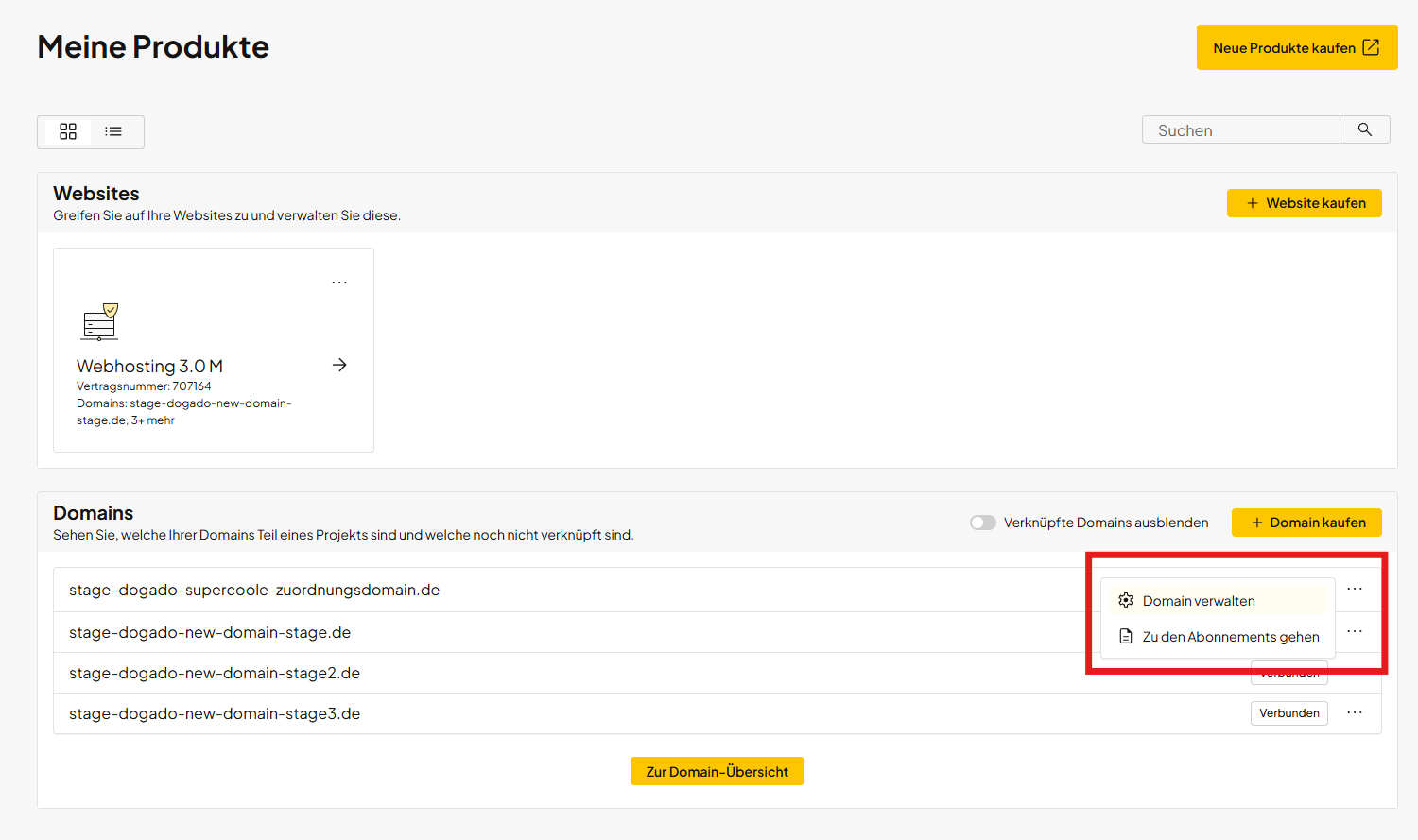Screen dimensions: 1418x840
Task: Choose Zu den Abonnements gehen
Action: [x=1230, y=637]
